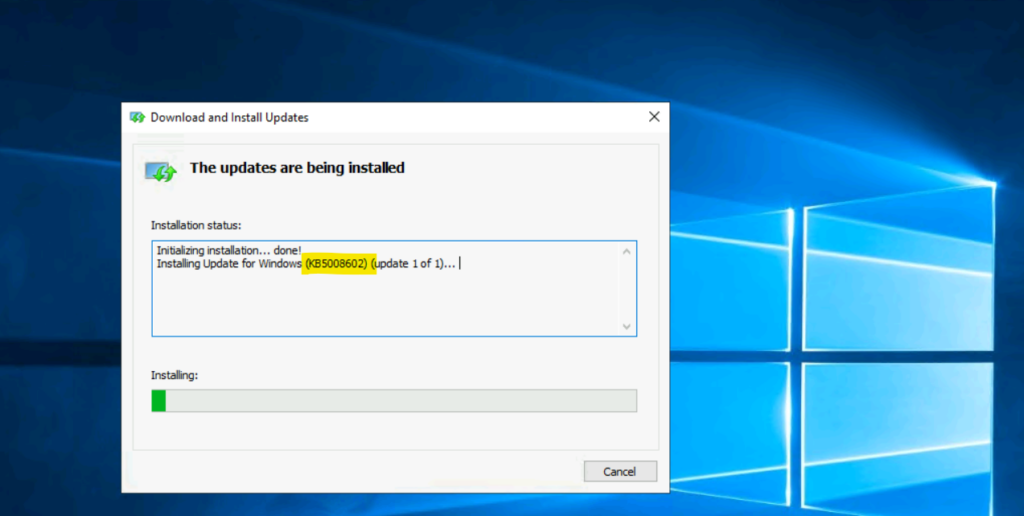Click the 'Initializing installation... done!' line
The width and height of the screenshot is (1024, 516).
point(229,250)
